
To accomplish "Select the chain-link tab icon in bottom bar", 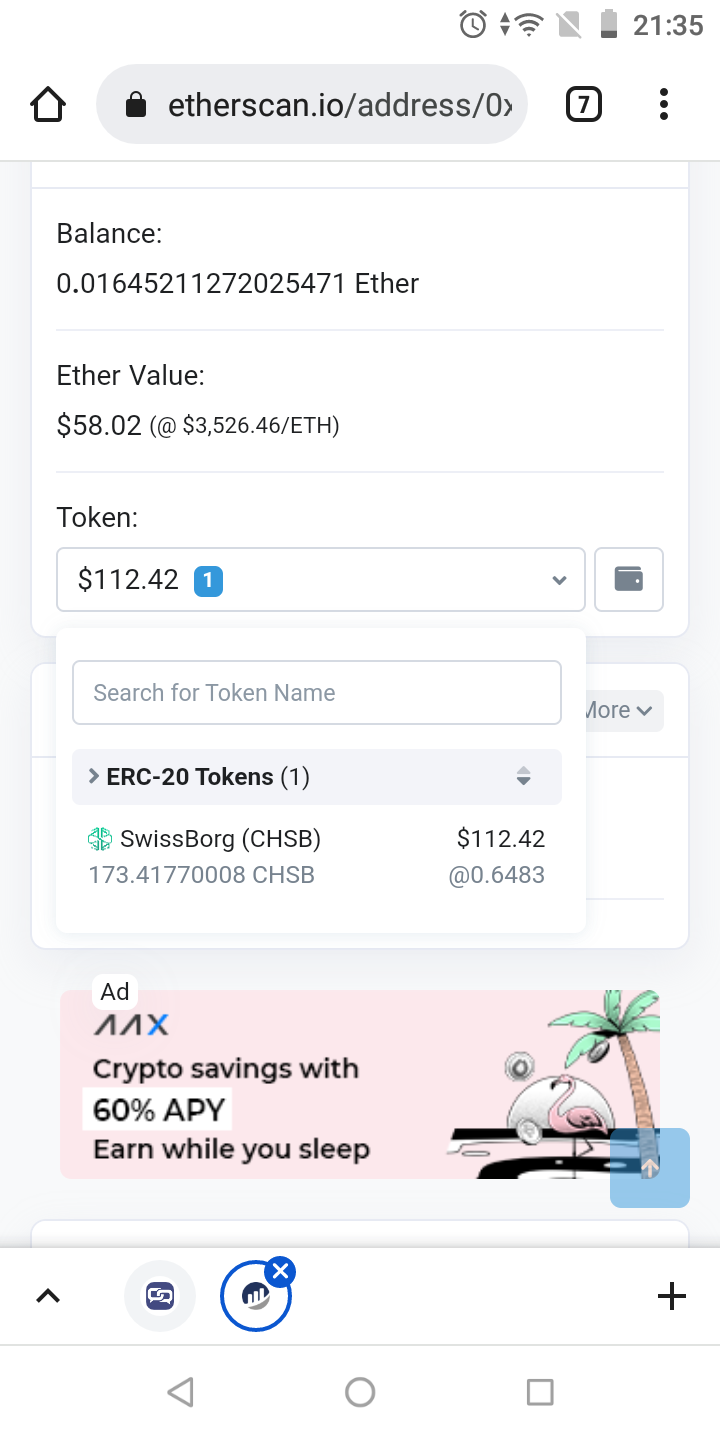I will click(160, 1296).
